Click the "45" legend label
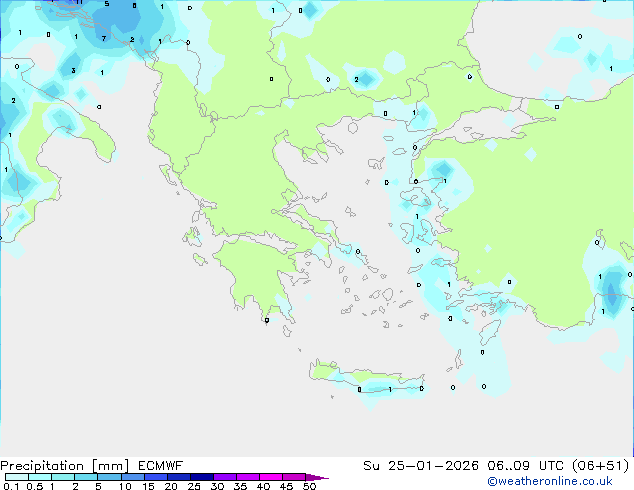The height and width of the screenshot is (490, 634). (286, 486)
